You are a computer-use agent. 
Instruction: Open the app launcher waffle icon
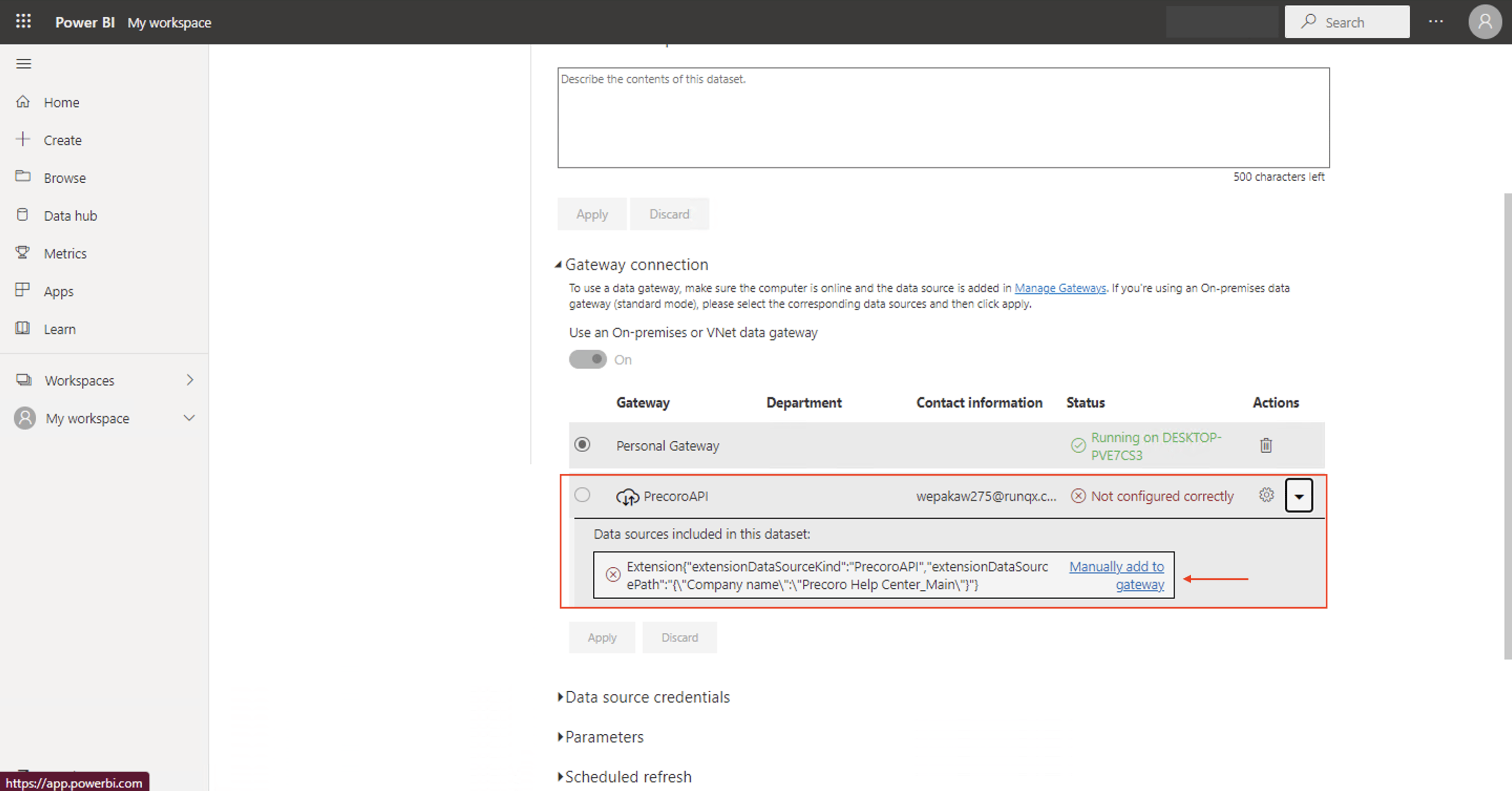(24, 22)
